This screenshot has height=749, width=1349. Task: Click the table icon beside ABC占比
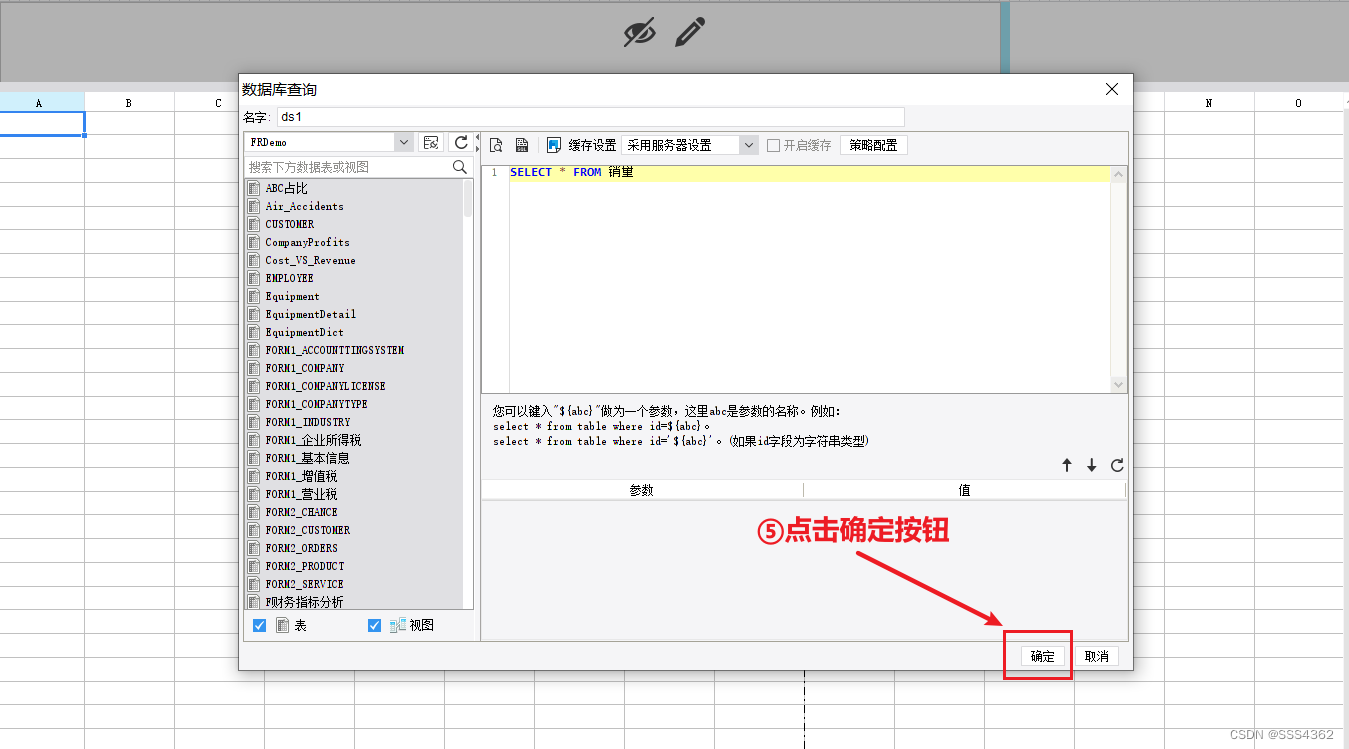254,188
